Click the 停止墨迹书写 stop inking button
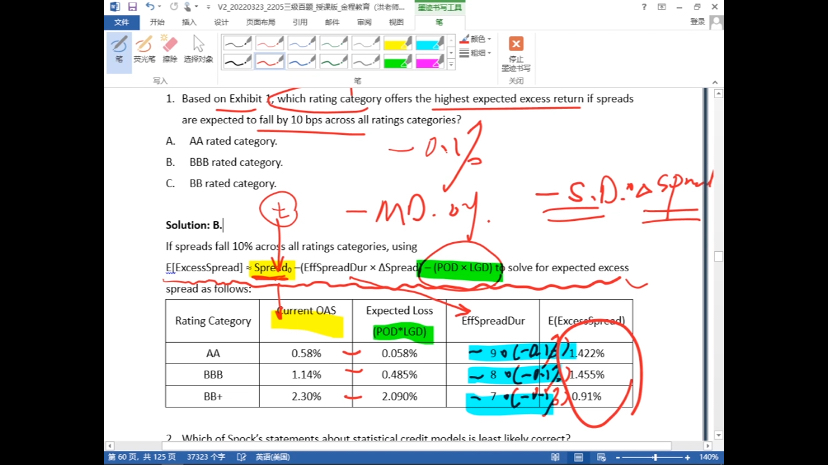828x465 pixels. pos(516,51)
